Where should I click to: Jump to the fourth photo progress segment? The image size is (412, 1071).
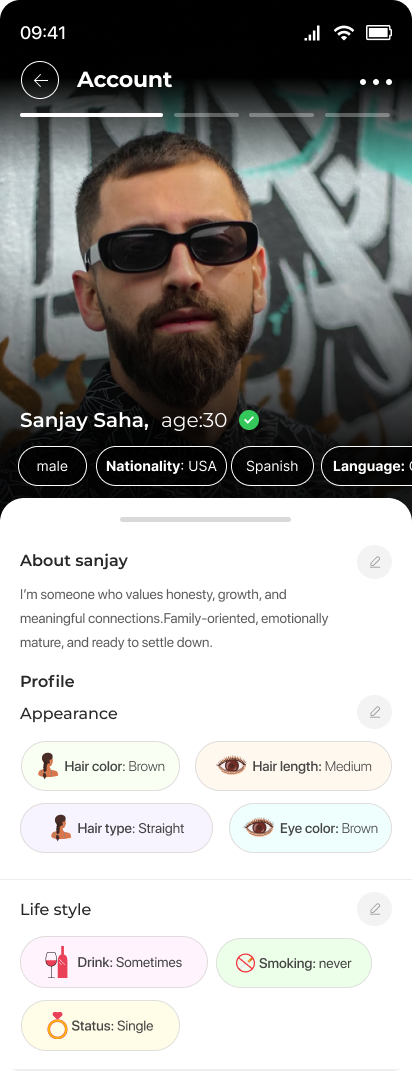(357, 115)
